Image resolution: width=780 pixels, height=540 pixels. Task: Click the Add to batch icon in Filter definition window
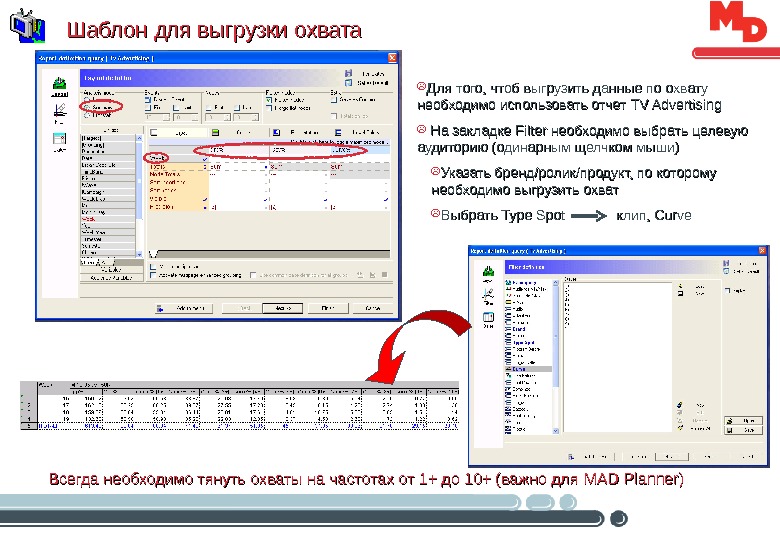[571, 456]
